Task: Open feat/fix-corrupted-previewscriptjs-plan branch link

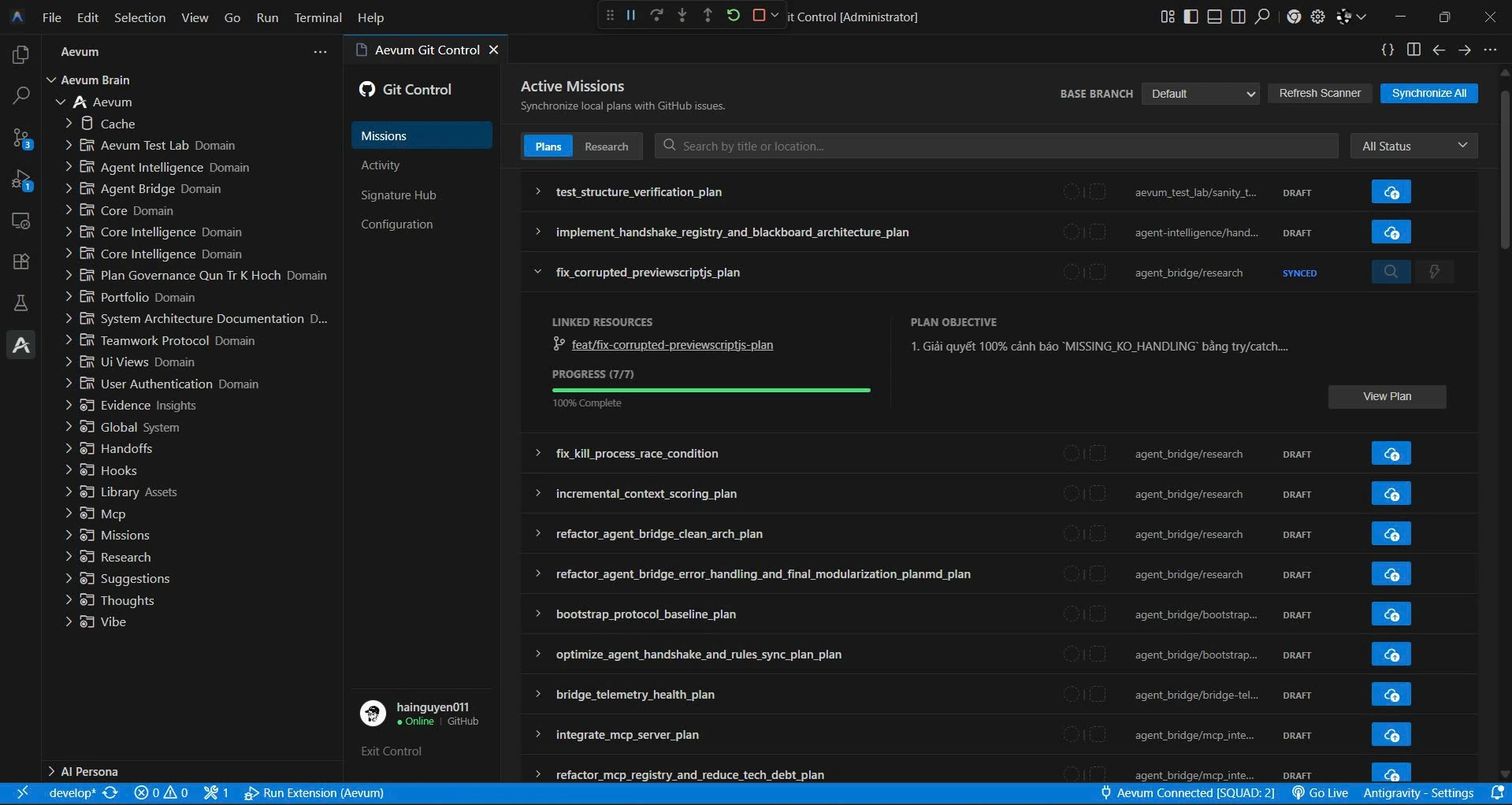Action: (672, 345)
